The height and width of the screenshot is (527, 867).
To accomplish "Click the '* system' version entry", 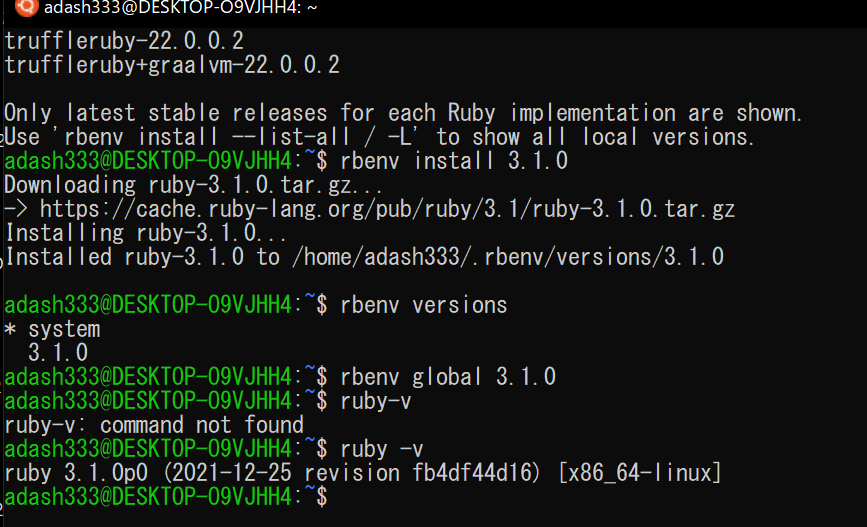I will [53, 330].
